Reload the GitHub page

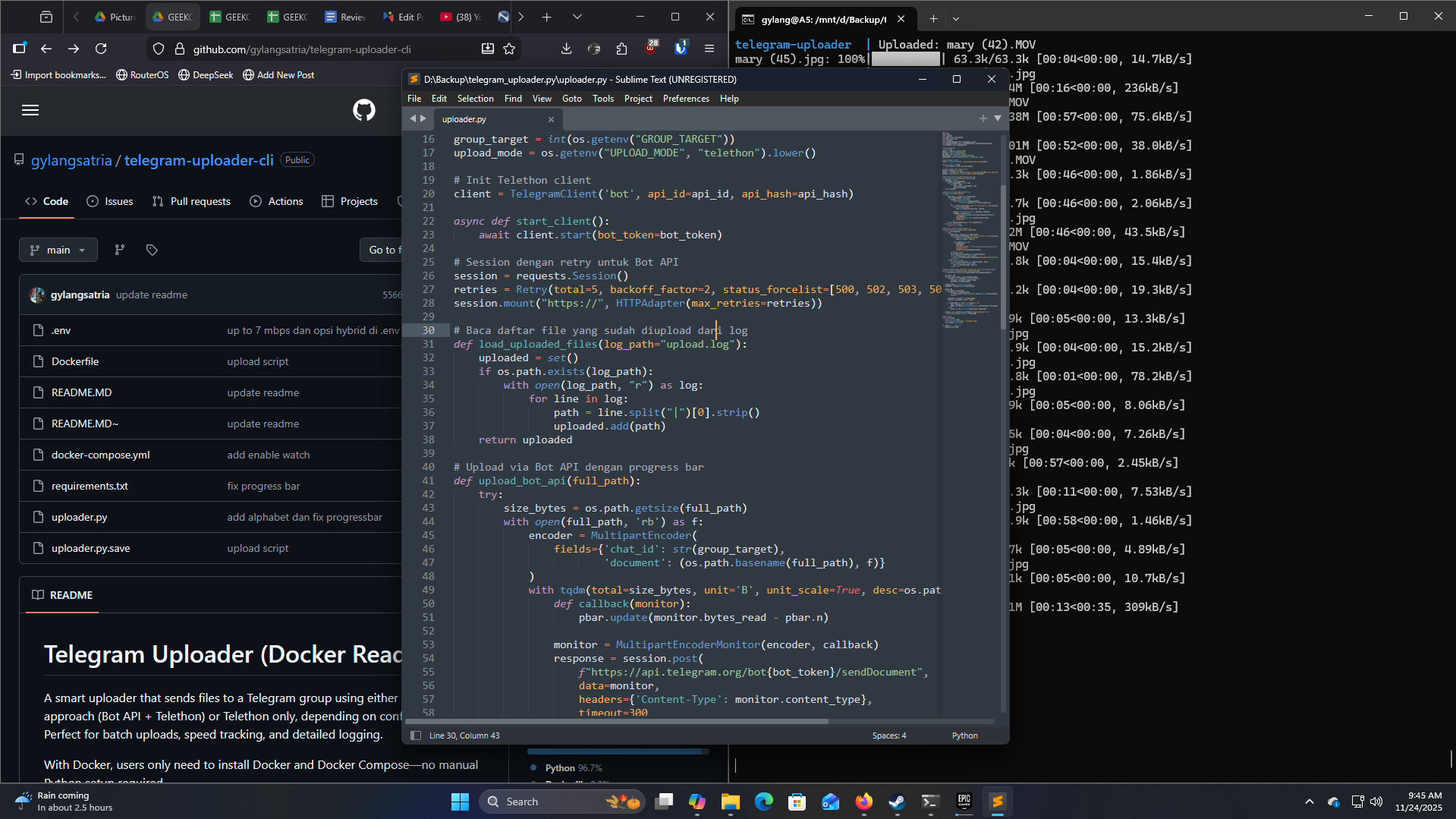(x=101, y=49)
